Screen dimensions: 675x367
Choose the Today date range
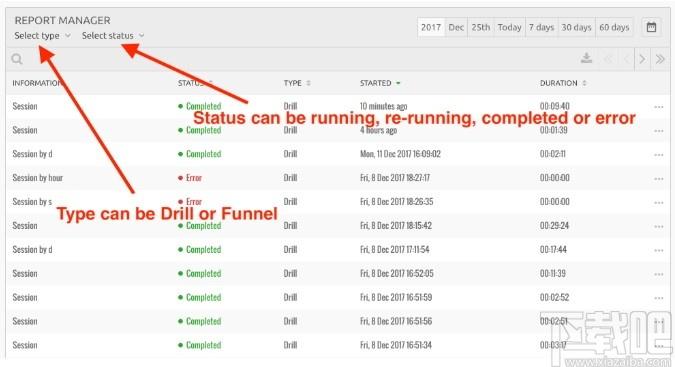(x=509, y=28)
